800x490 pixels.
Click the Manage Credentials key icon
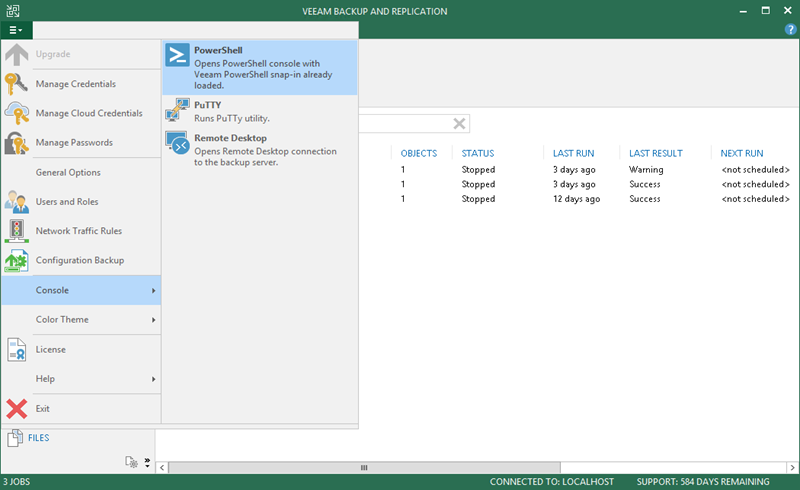[x=16, y=84]
